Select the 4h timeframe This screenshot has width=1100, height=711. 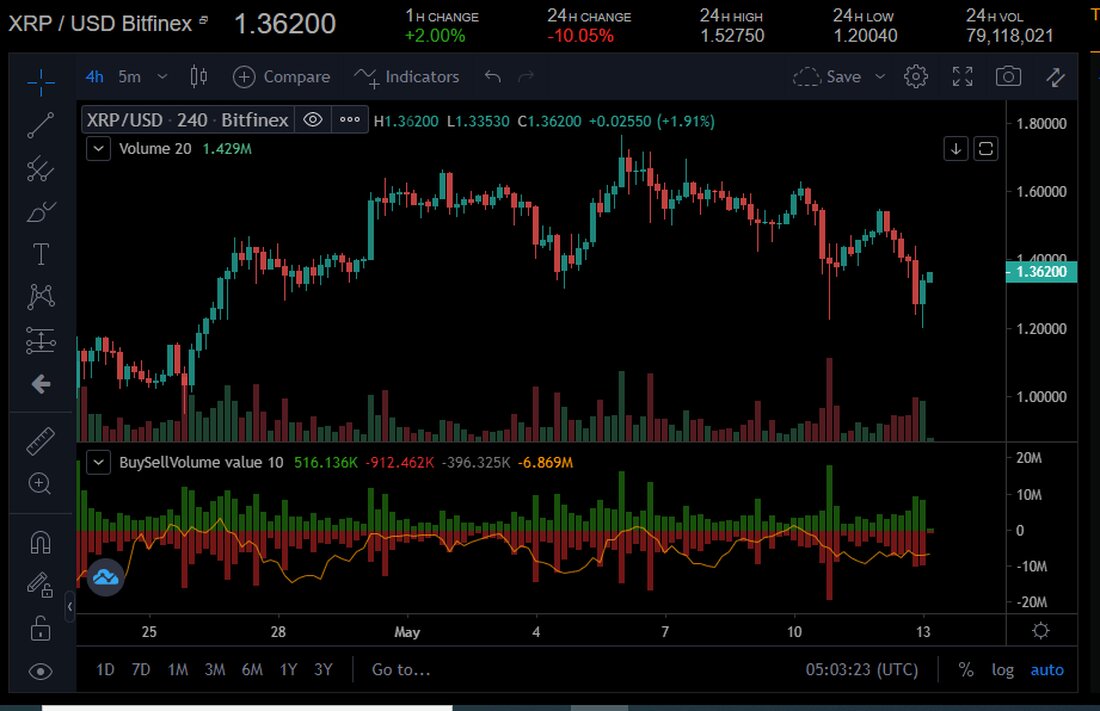pyautogui.click(x=95, y=77)
